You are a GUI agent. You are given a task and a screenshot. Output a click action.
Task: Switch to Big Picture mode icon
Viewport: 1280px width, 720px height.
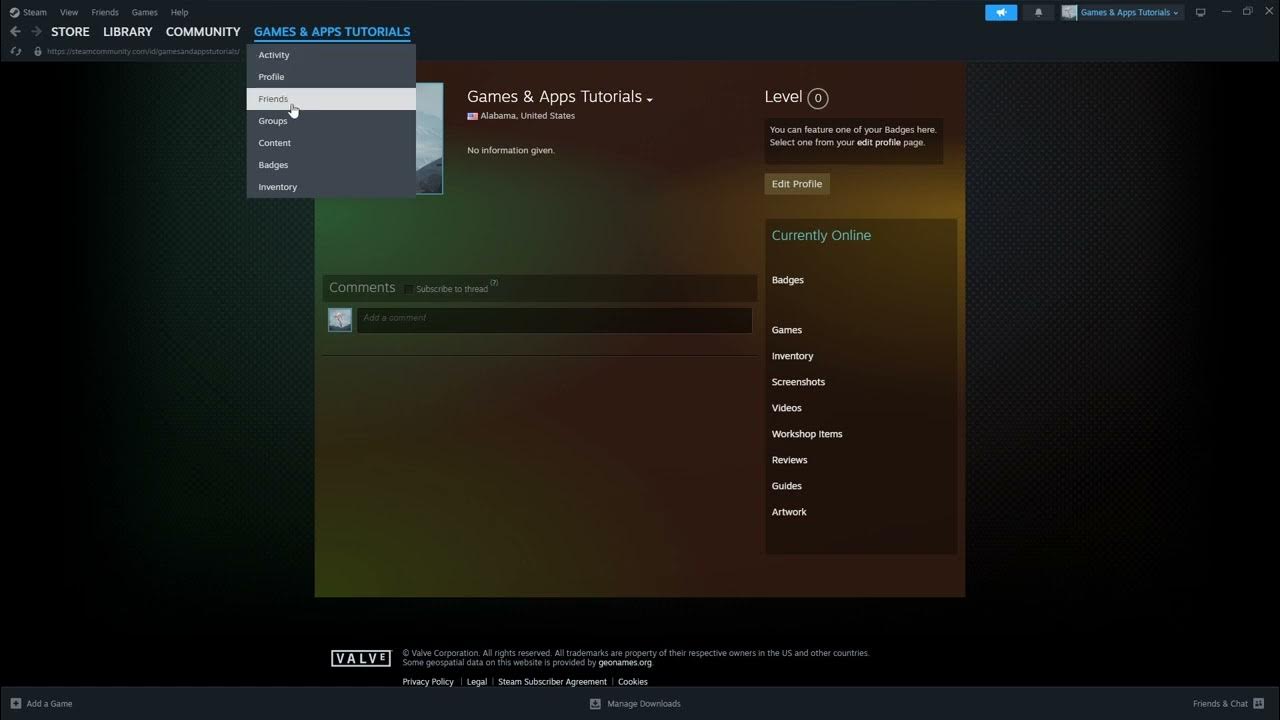[1201, 12]
